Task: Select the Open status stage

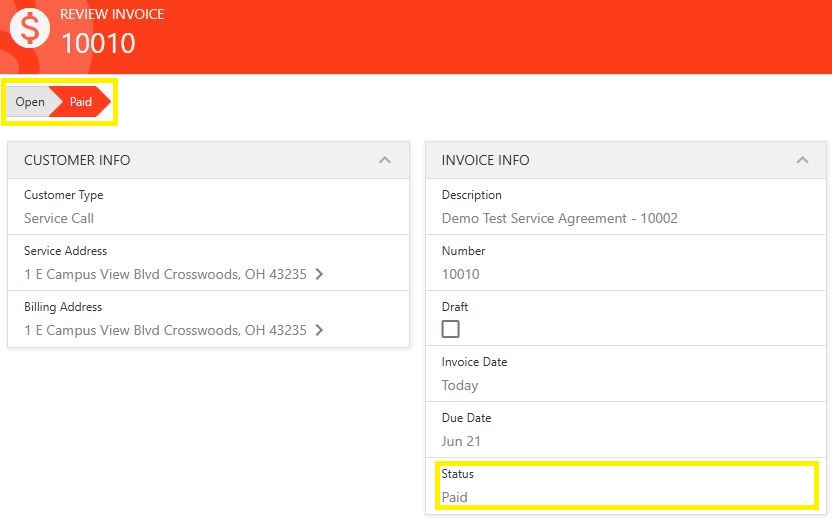Action: pyautogui.click(x=30, y=102)
